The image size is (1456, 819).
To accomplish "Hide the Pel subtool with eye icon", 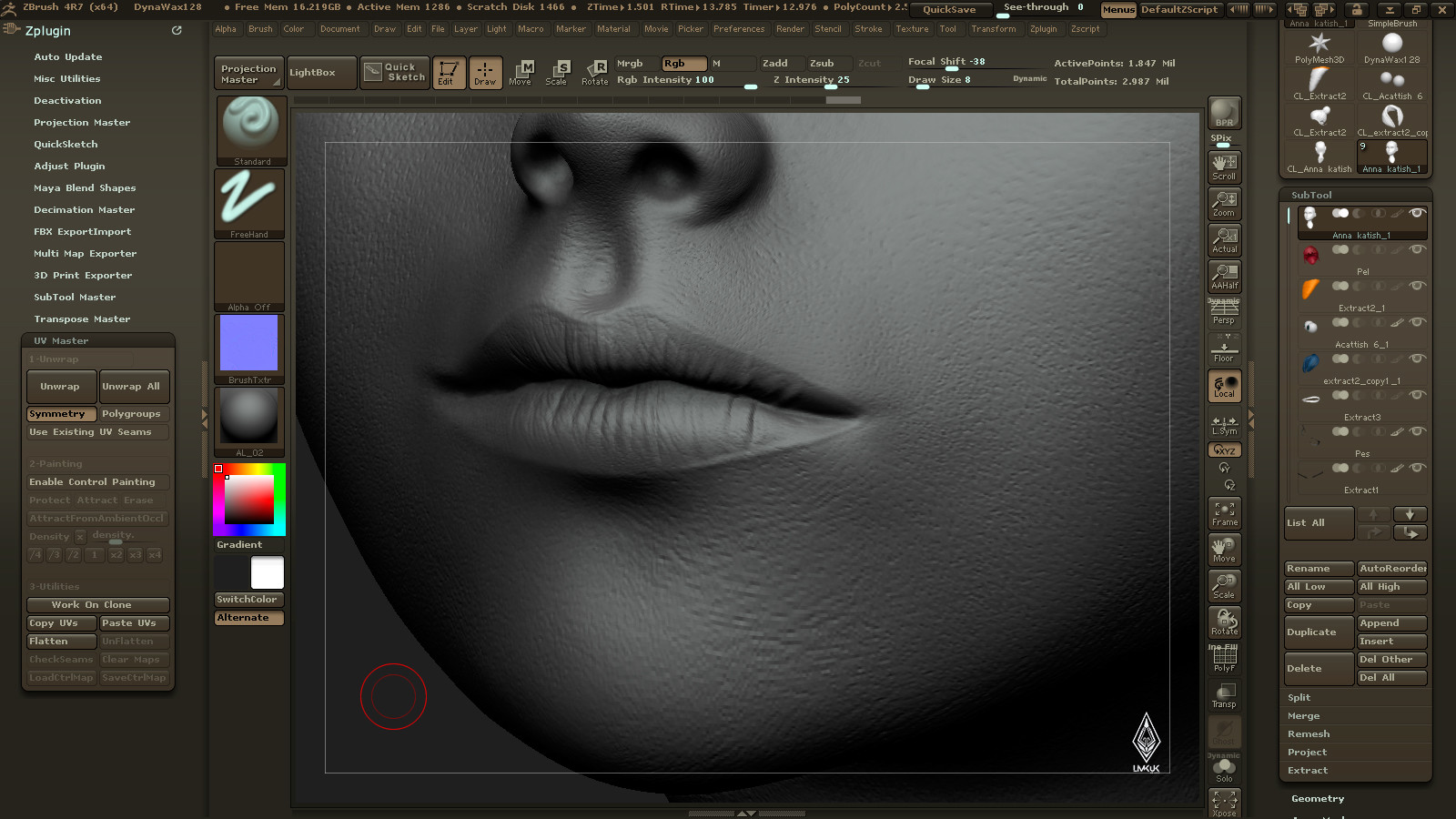I will pos(1417,249).
